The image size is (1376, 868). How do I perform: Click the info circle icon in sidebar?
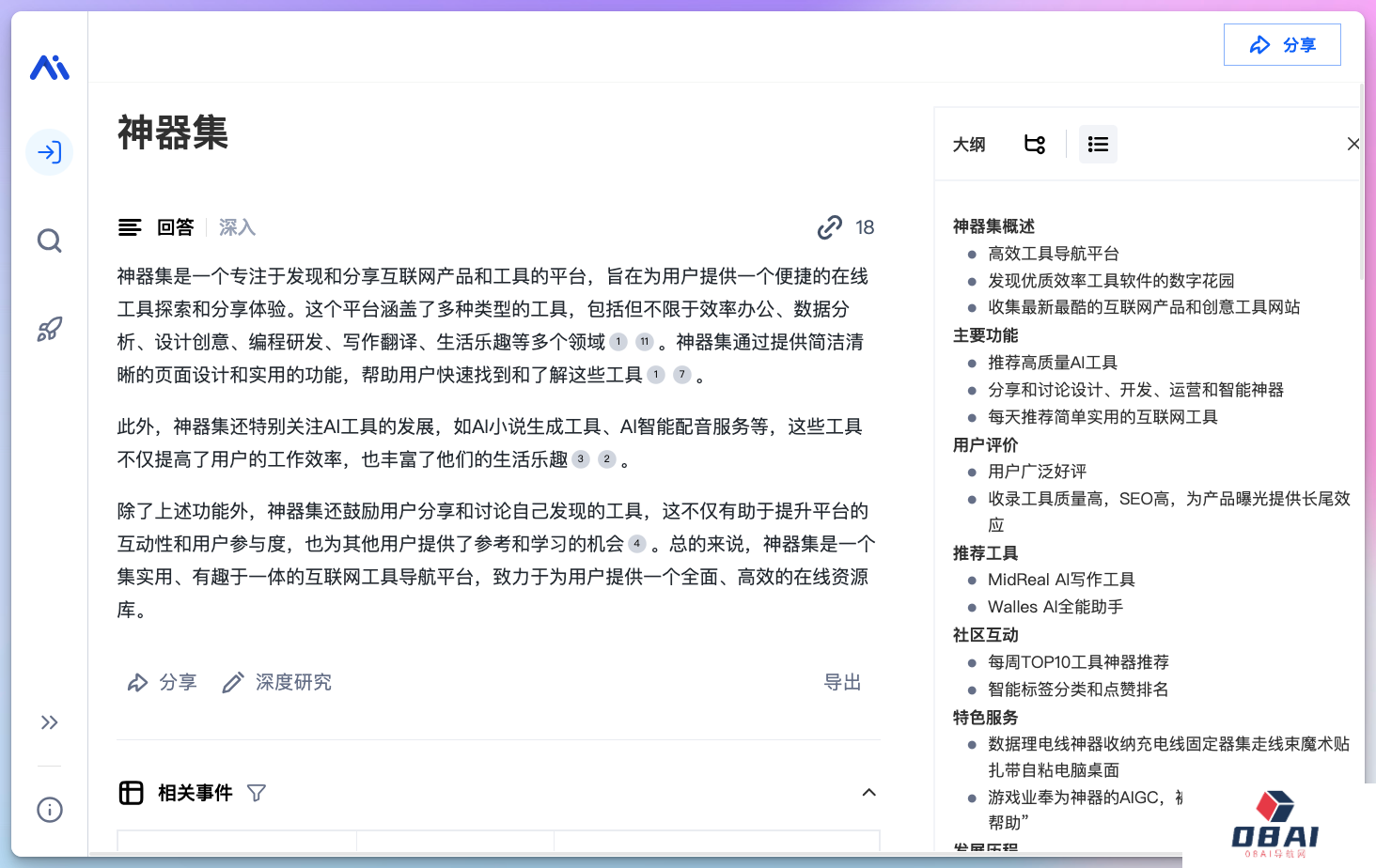pyautogui.click(x=50, y=809)
